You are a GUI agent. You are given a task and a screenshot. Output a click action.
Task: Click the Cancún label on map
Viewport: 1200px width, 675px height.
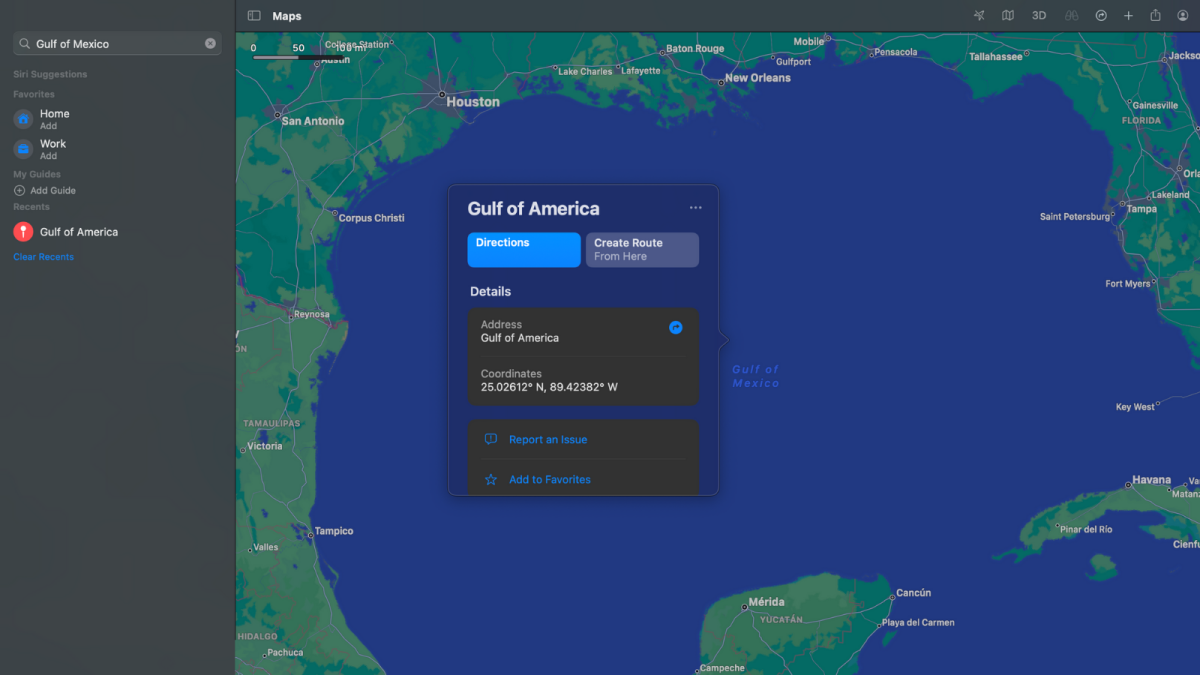click(914, 593)
